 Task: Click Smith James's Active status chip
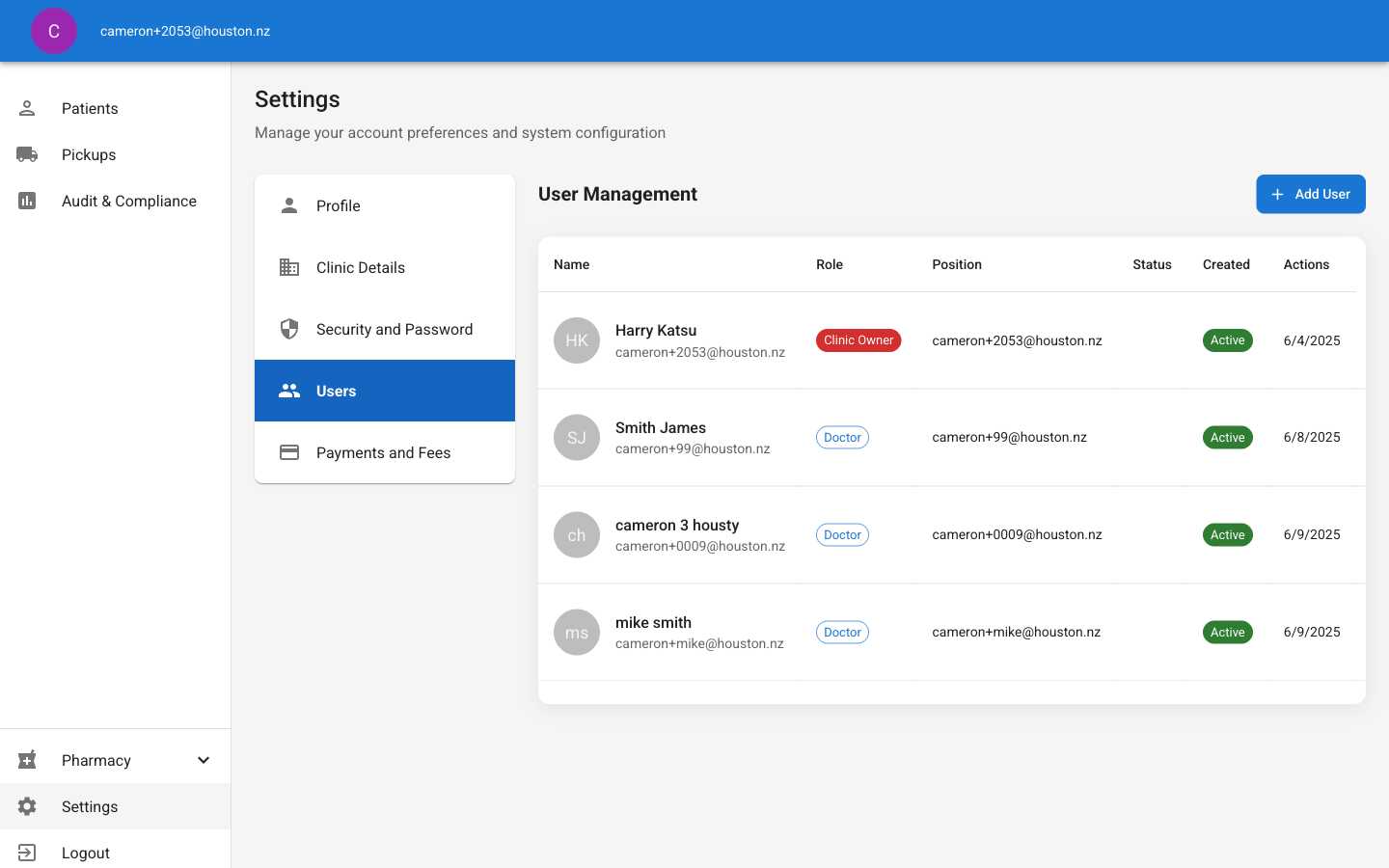1227,438
